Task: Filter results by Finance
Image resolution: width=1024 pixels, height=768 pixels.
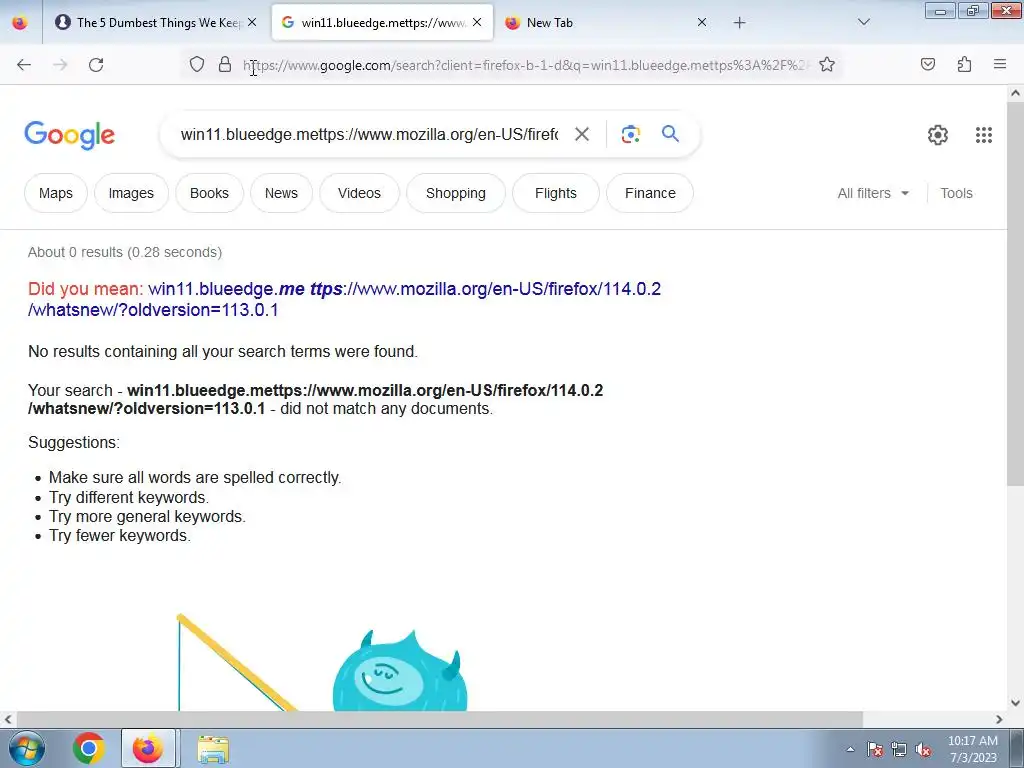Action: click(x=650, y=193)
